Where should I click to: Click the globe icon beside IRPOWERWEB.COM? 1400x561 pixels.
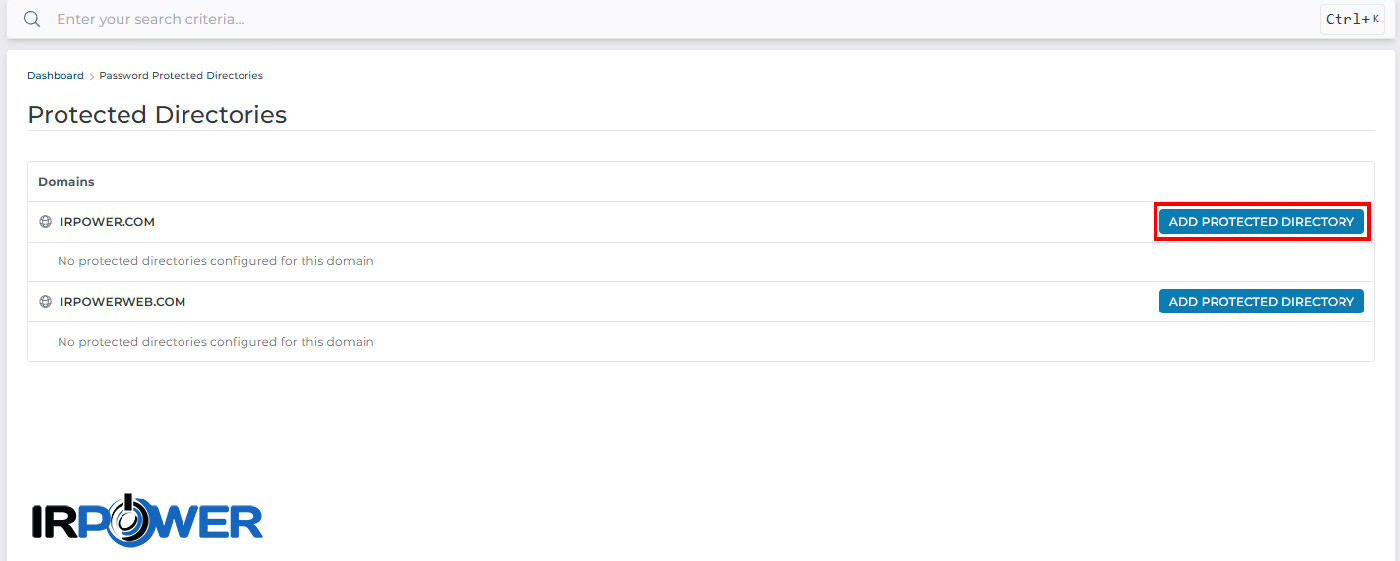(x=45, y=302)
